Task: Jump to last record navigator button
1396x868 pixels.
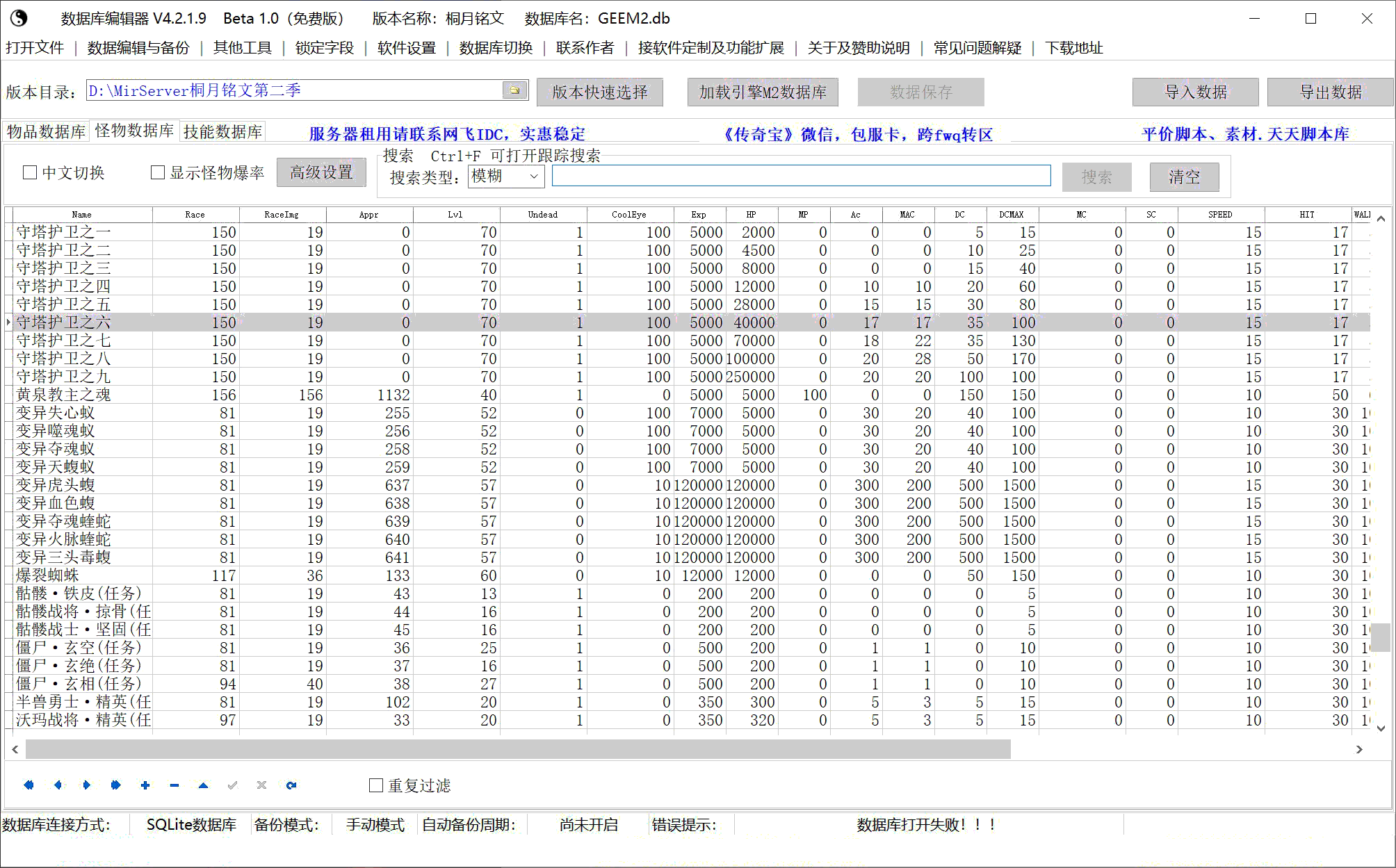Action: [116, 785]
